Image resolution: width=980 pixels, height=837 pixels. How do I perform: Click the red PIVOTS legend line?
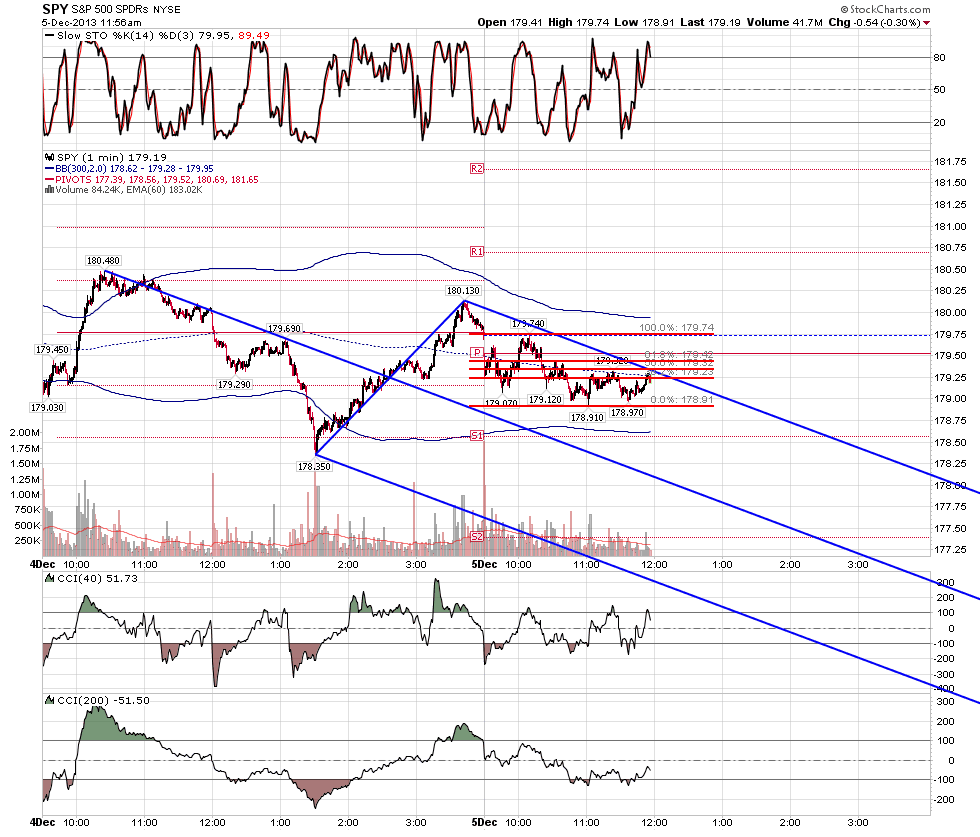click(x=49, y=179)
